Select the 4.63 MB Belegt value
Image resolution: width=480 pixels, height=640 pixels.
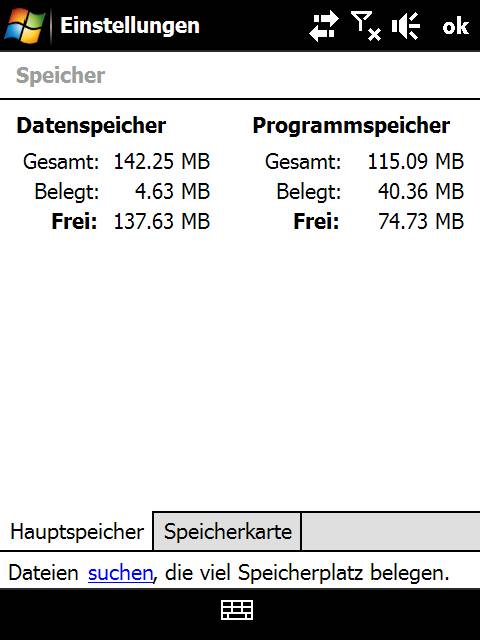172,191
